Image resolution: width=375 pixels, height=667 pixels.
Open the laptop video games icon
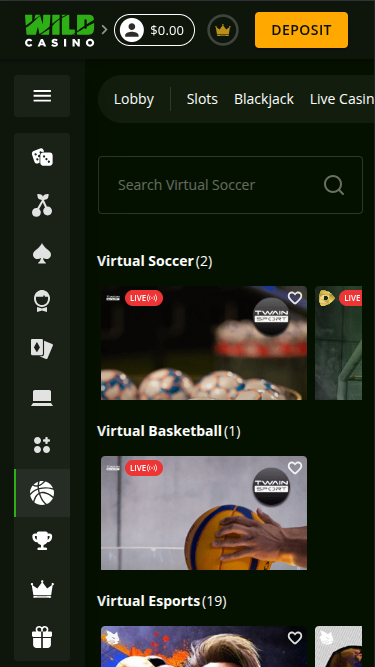(42, 398)
